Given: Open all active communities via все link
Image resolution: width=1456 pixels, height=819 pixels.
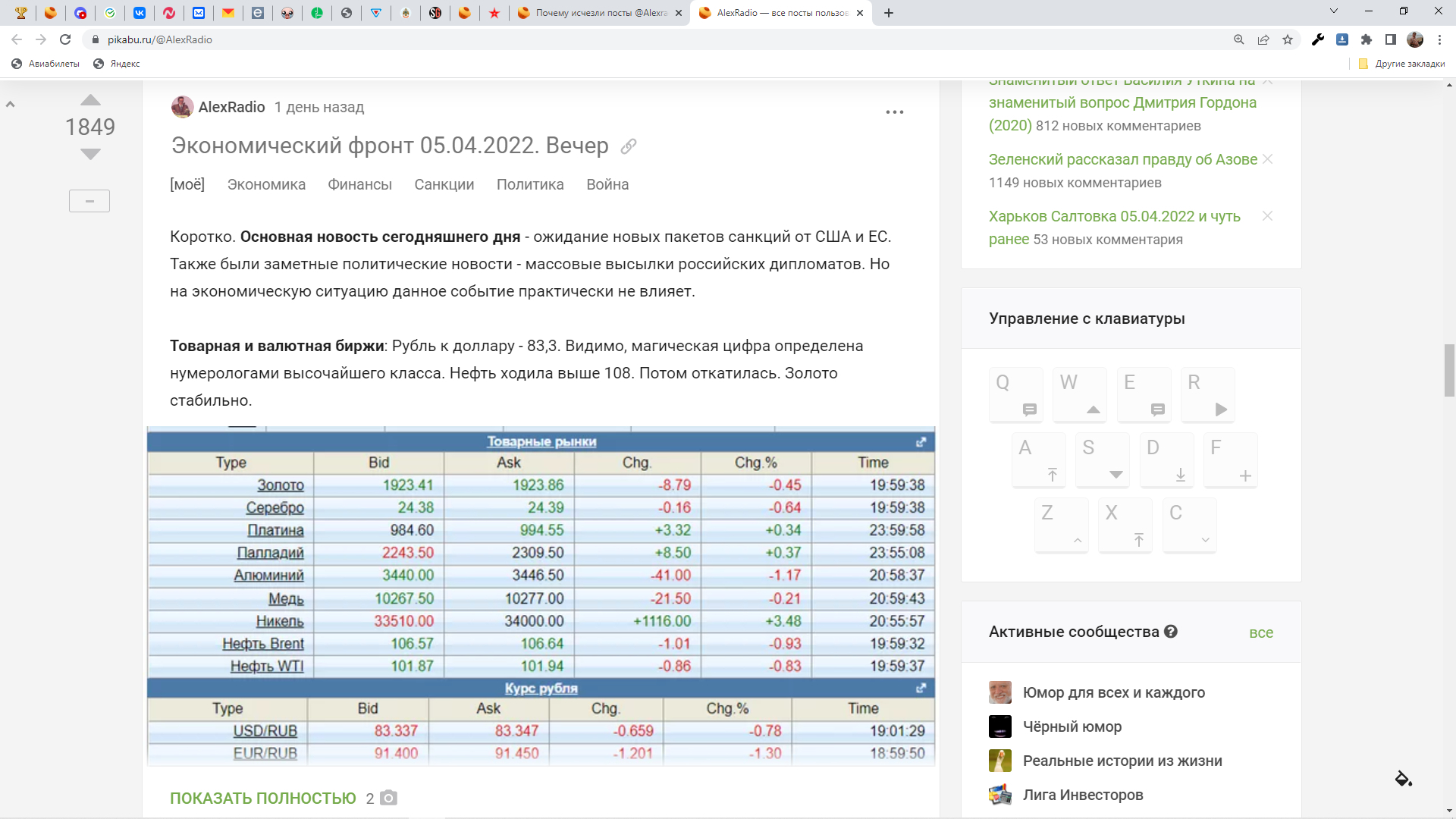Looking at the screenshot, I should (x=1260, y=632).
